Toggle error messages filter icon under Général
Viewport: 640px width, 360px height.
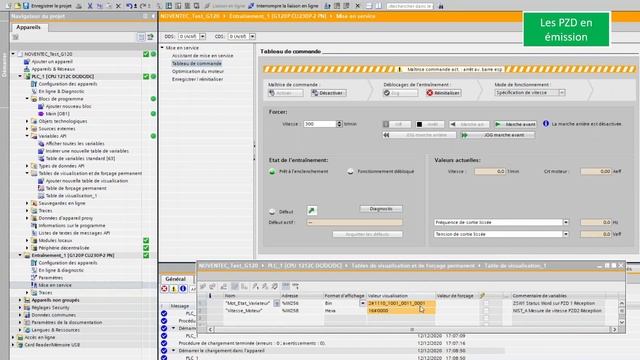coord(164,289)
